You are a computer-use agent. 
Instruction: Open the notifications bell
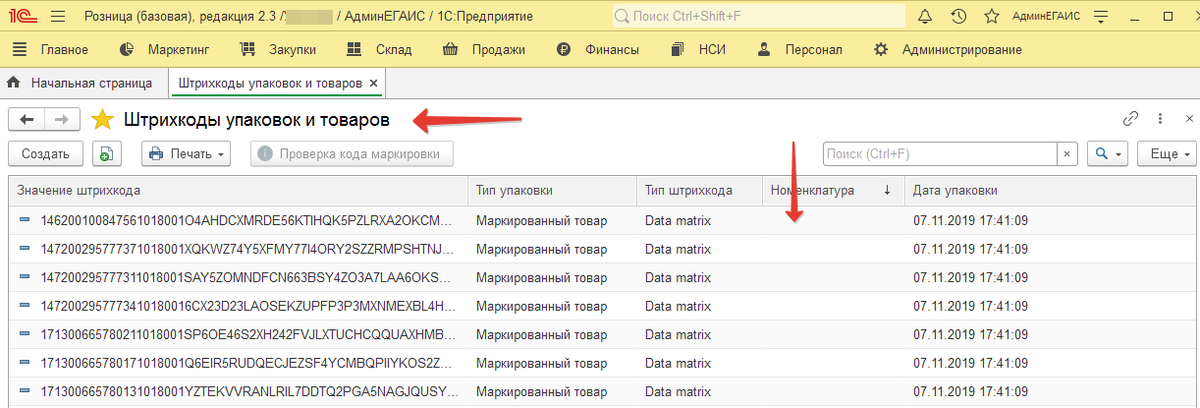(x=925, y=16)
